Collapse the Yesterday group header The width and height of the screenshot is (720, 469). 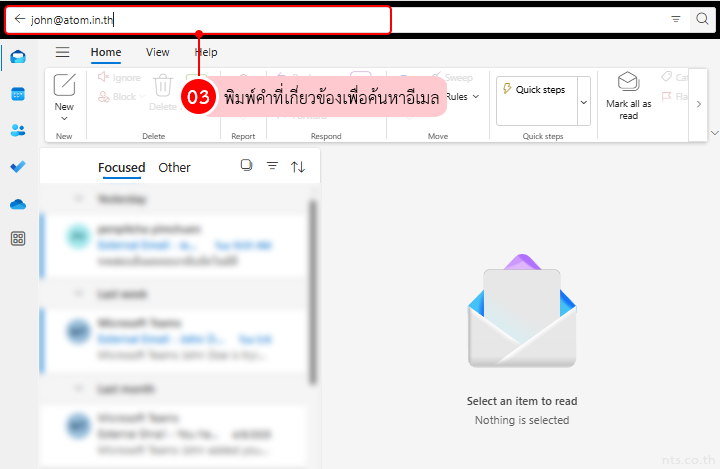coord(79,198)
